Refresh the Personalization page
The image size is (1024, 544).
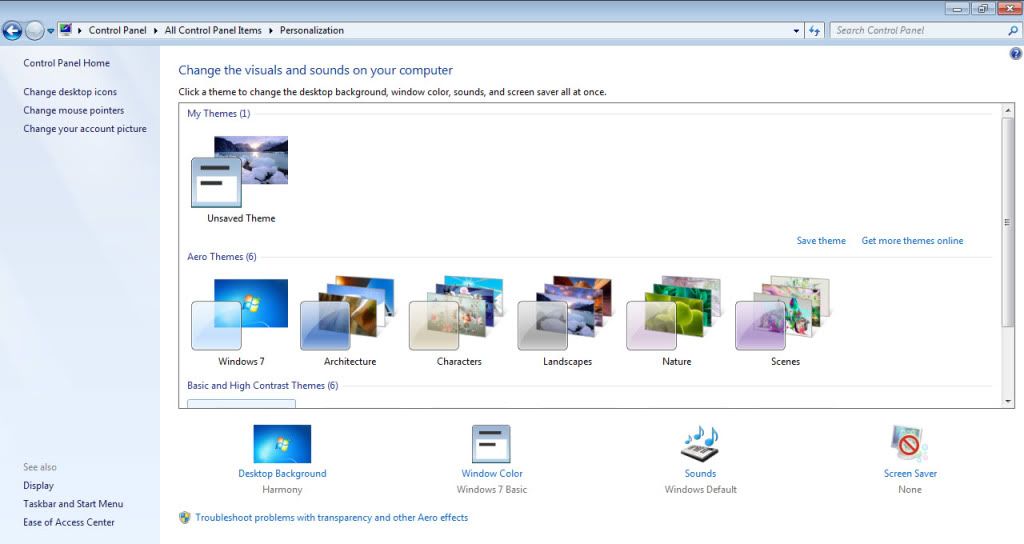coord(814,31)
